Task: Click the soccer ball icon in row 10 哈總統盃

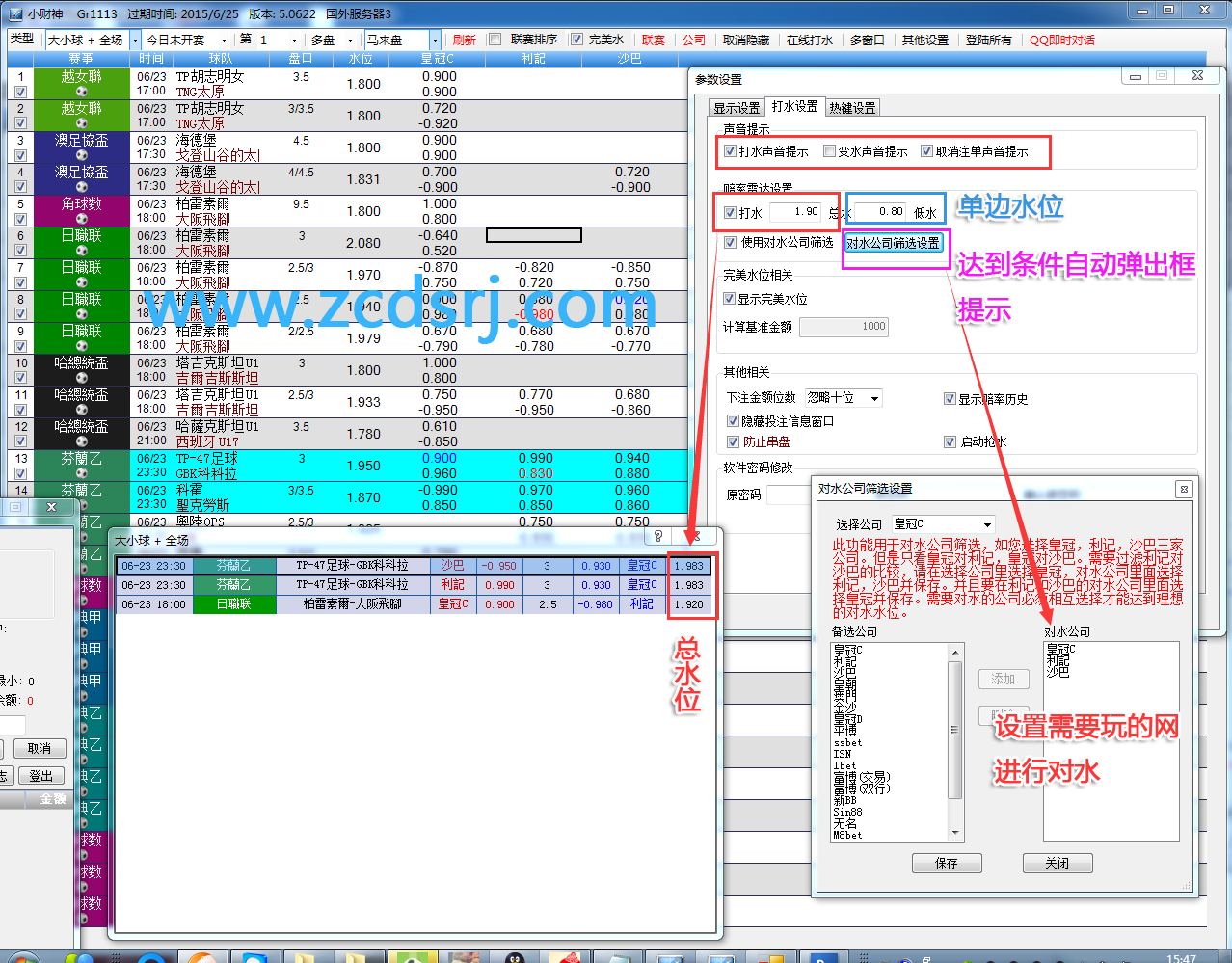Action: pyautogui.click(x=82, y=378)
